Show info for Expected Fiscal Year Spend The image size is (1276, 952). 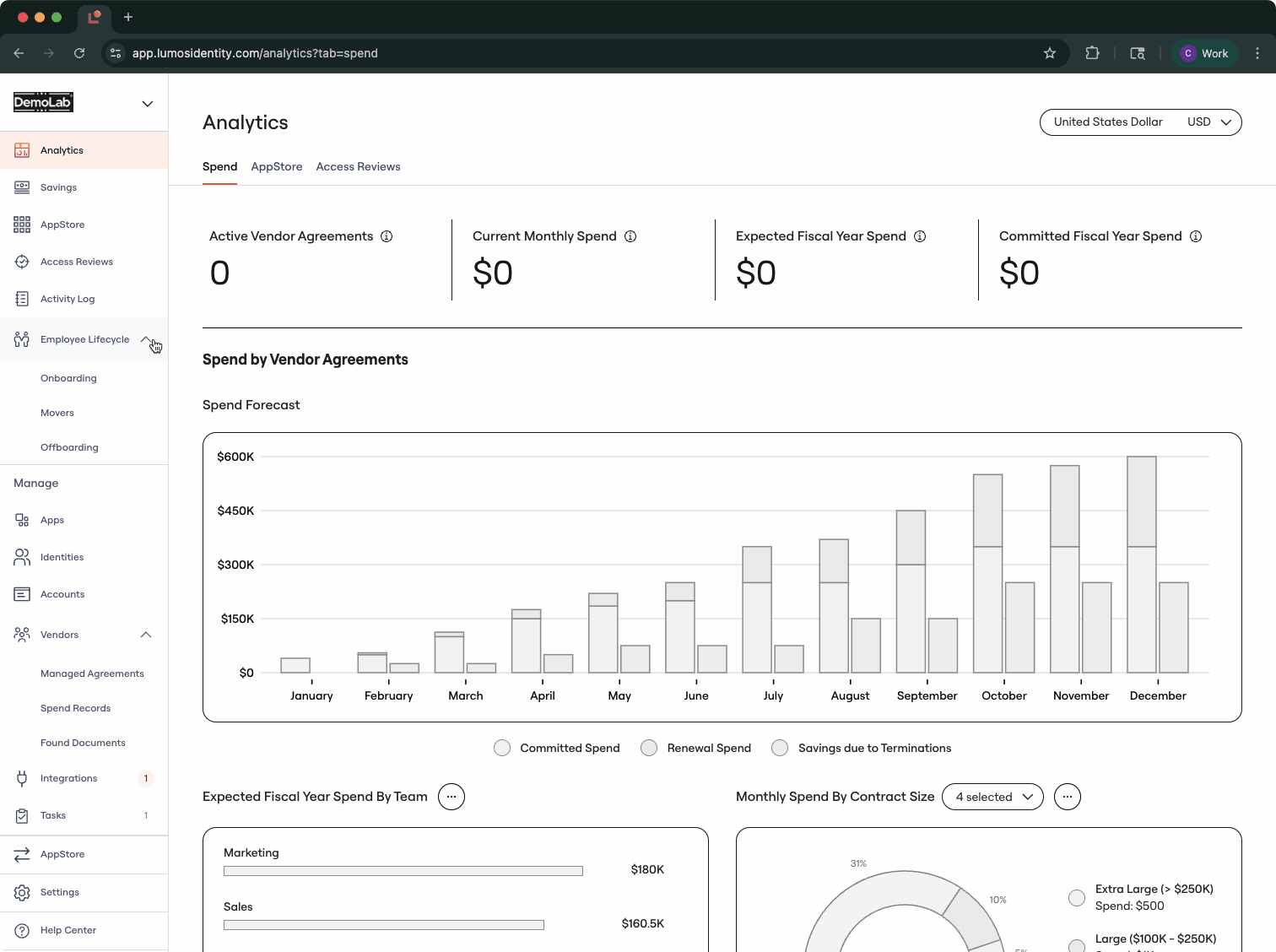click(920, 236)
